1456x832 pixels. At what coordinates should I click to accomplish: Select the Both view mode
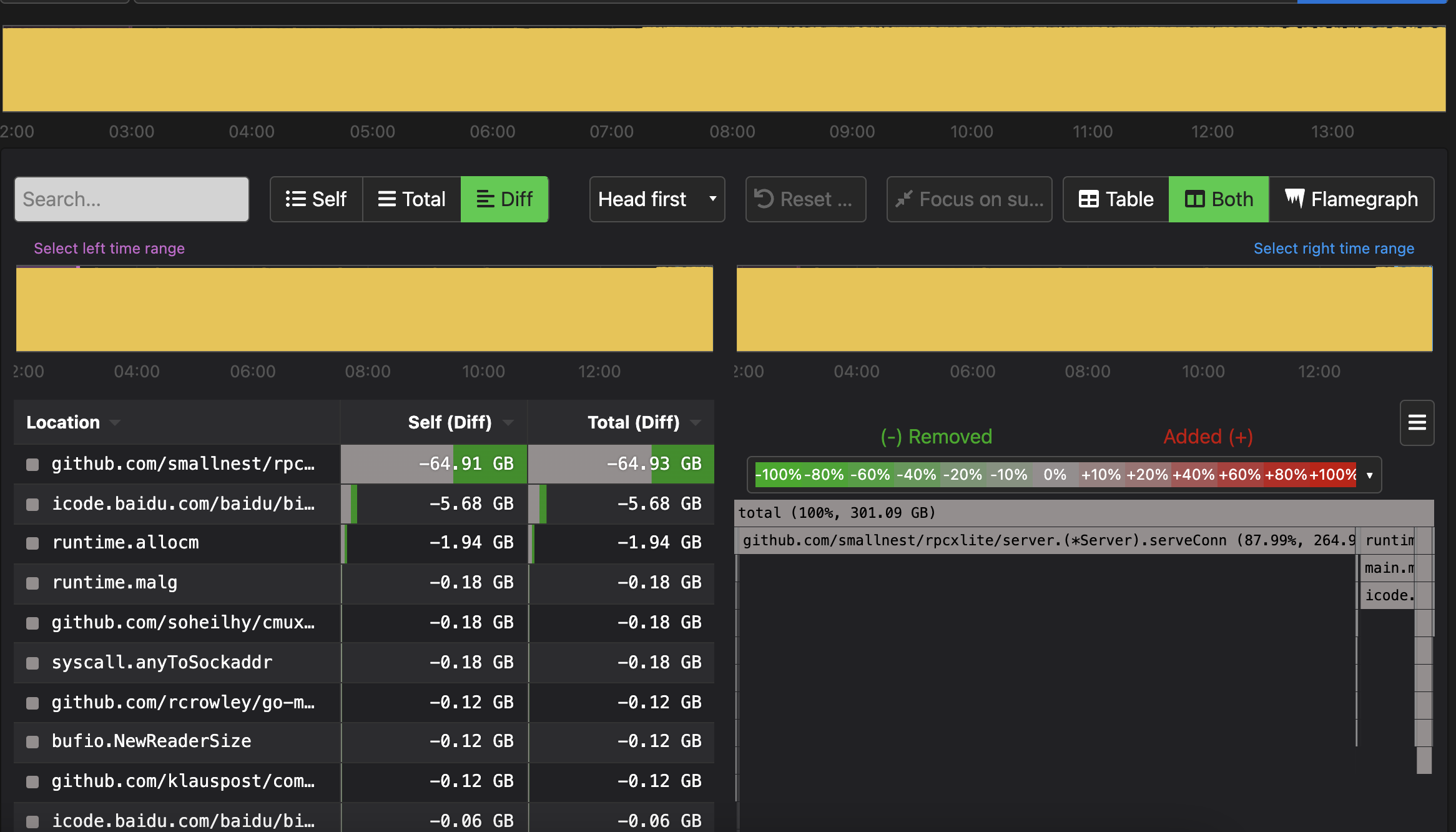tap(1219, 199)
